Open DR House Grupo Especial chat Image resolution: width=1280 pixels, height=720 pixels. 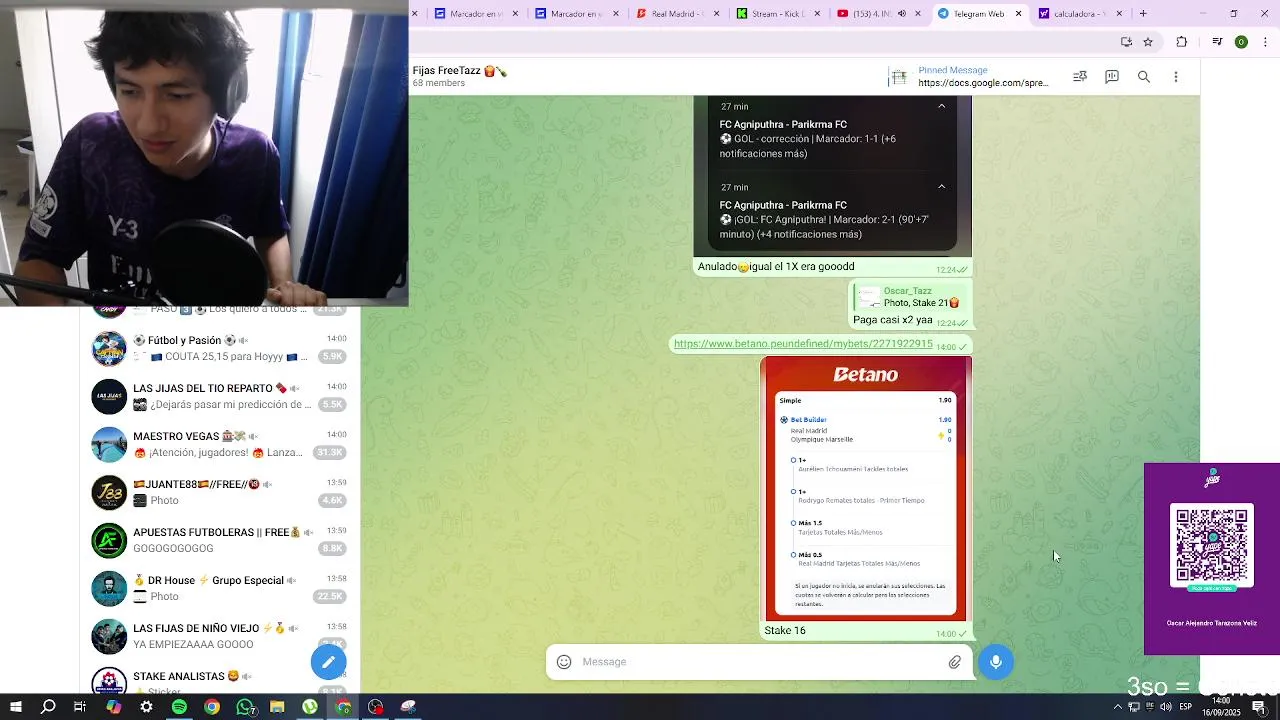click(x=220, y=588)
